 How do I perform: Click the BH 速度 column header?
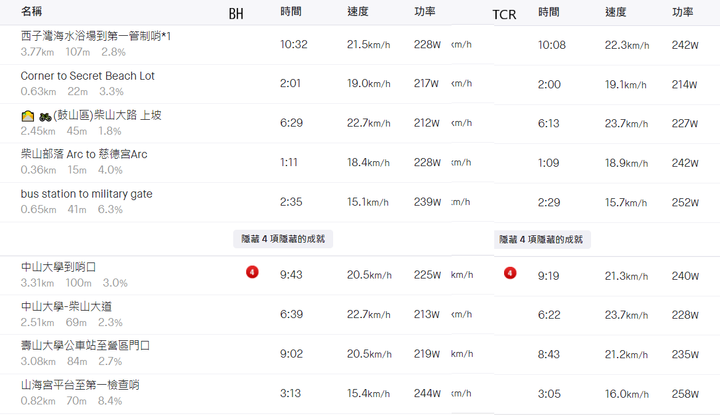358,11
